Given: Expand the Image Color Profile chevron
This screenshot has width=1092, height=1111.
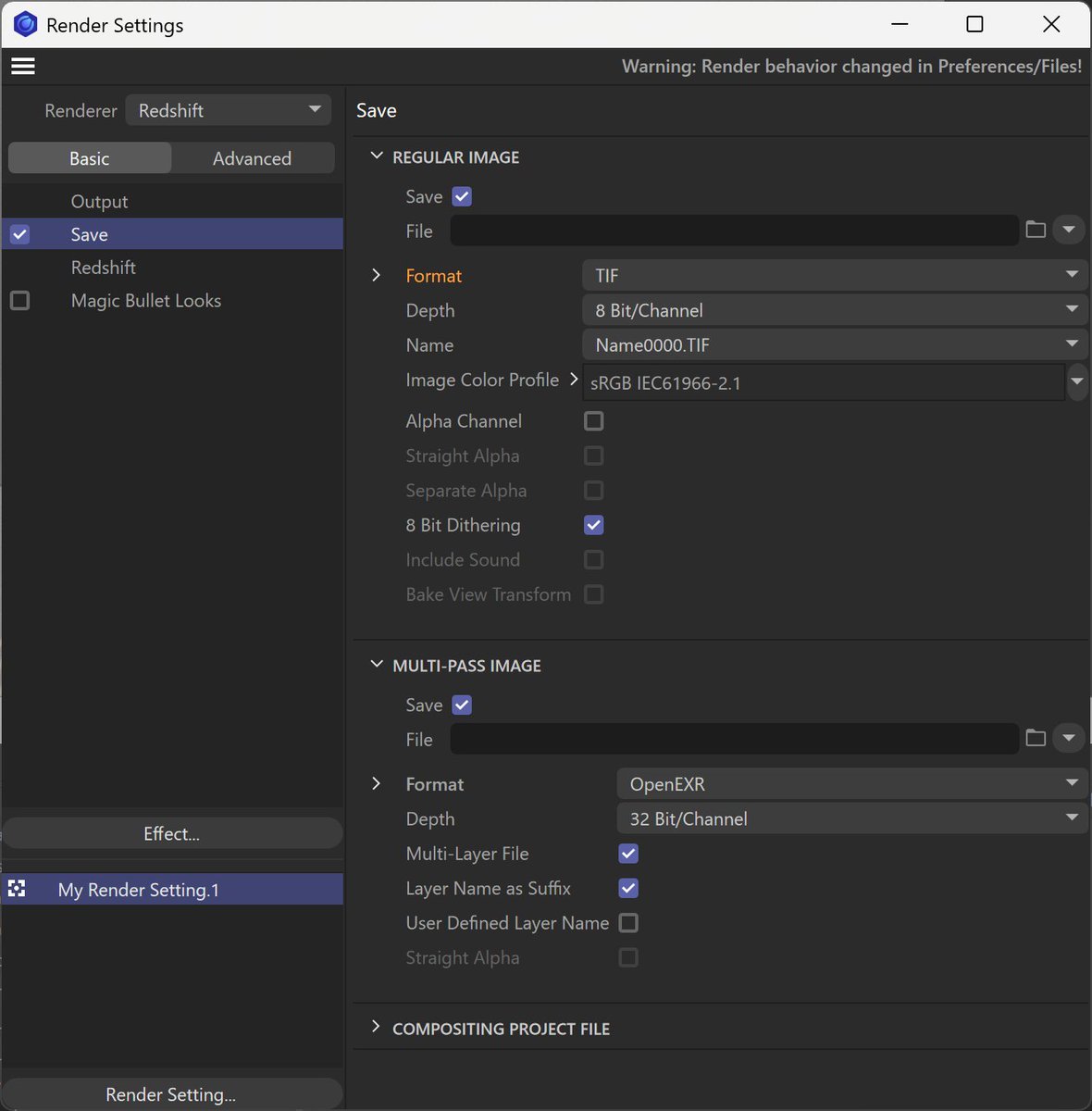Looking at the screenshot, I should tap(574, 379).
